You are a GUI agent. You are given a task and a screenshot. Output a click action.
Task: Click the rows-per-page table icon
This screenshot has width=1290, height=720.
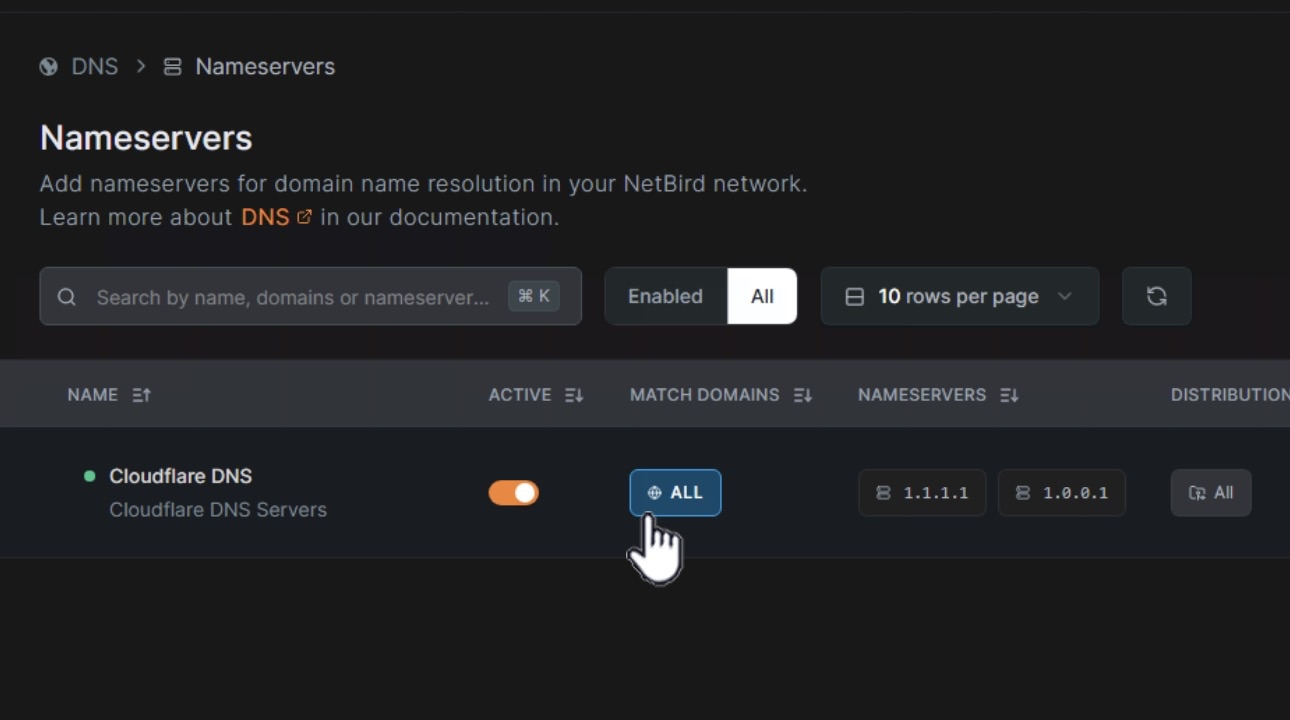pos(854,297)
